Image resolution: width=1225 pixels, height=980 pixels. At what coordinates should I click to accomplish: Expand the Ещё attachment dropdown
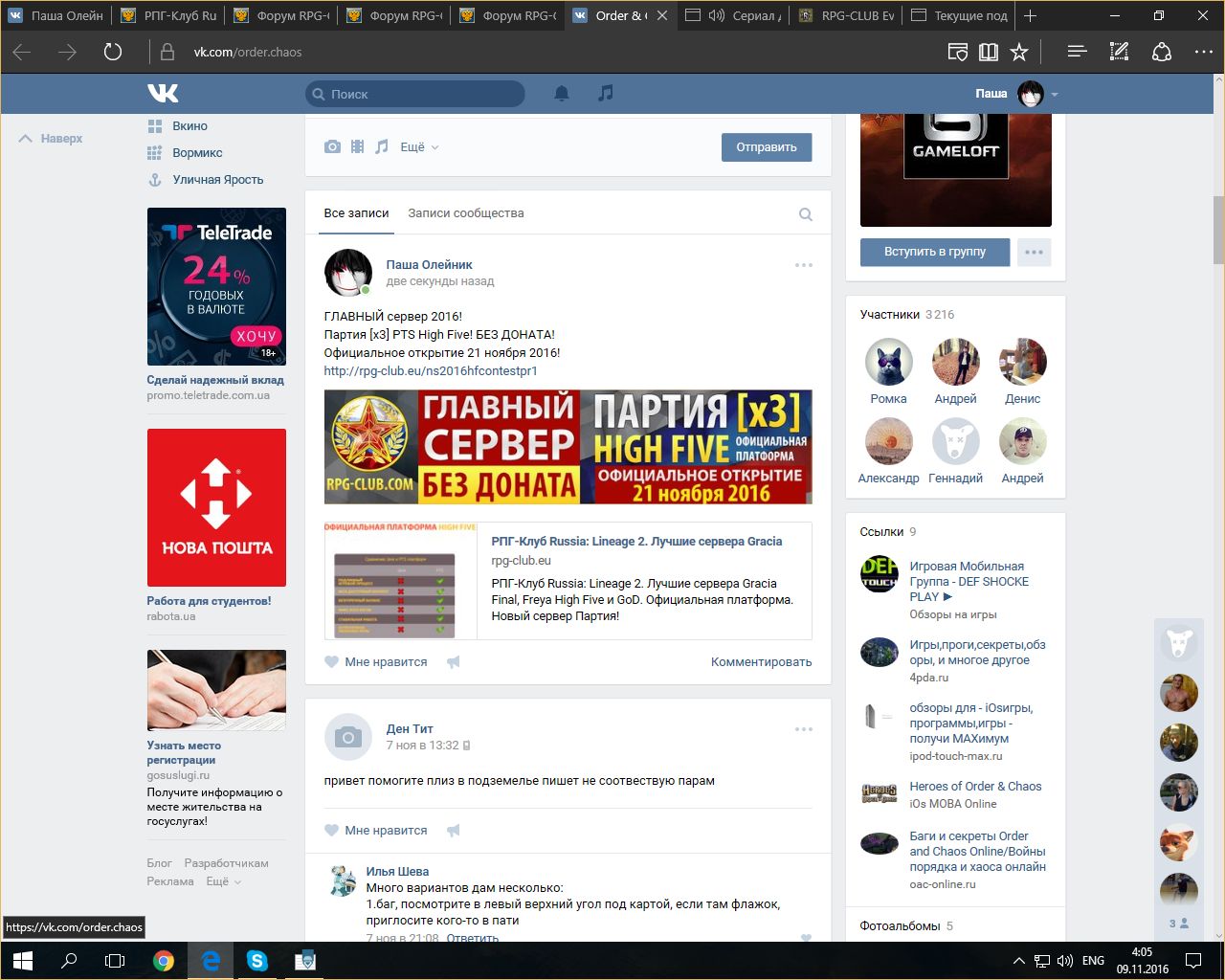419,146
